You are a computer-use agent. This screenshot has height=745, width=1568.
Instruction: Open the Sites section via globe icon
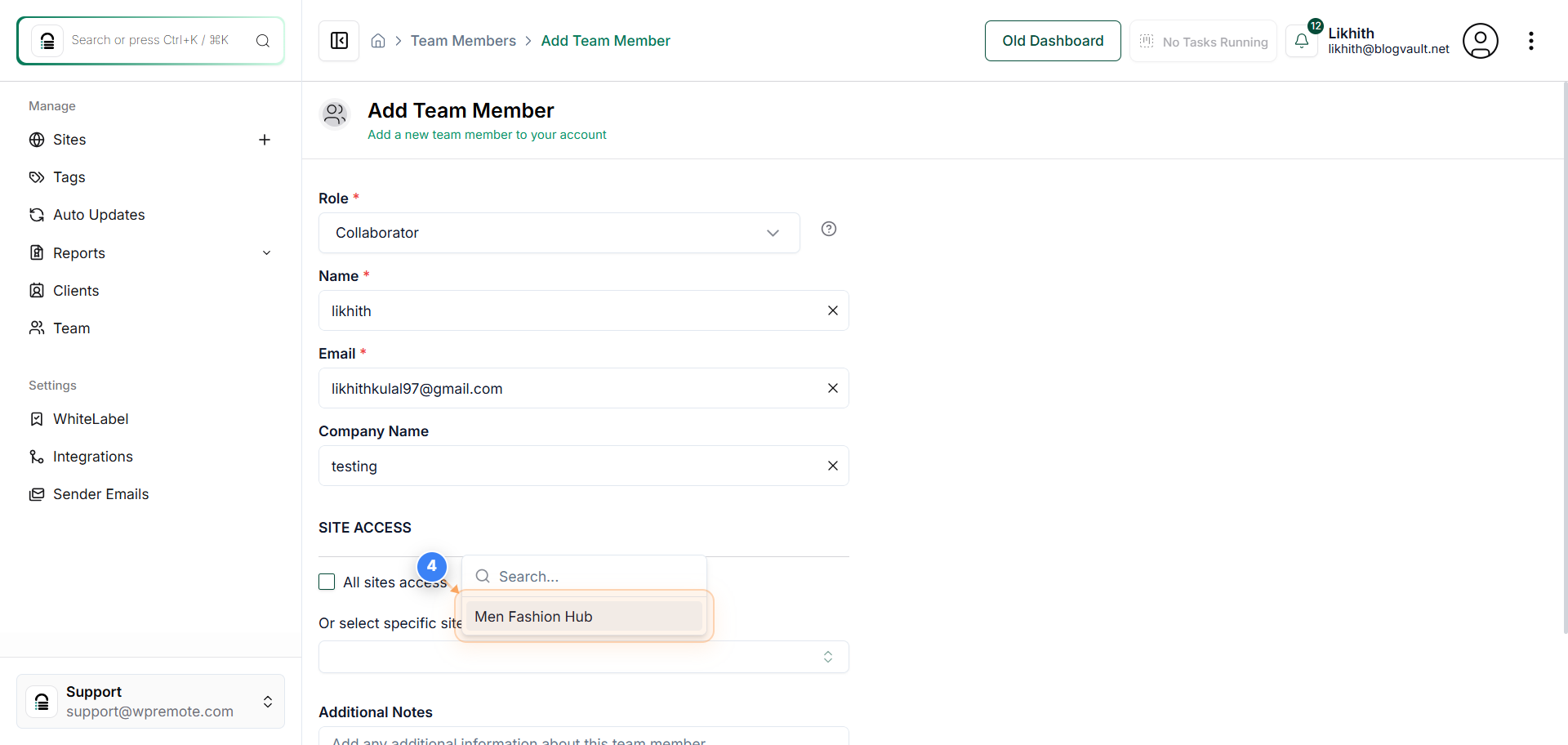click(x=36, y=140)
